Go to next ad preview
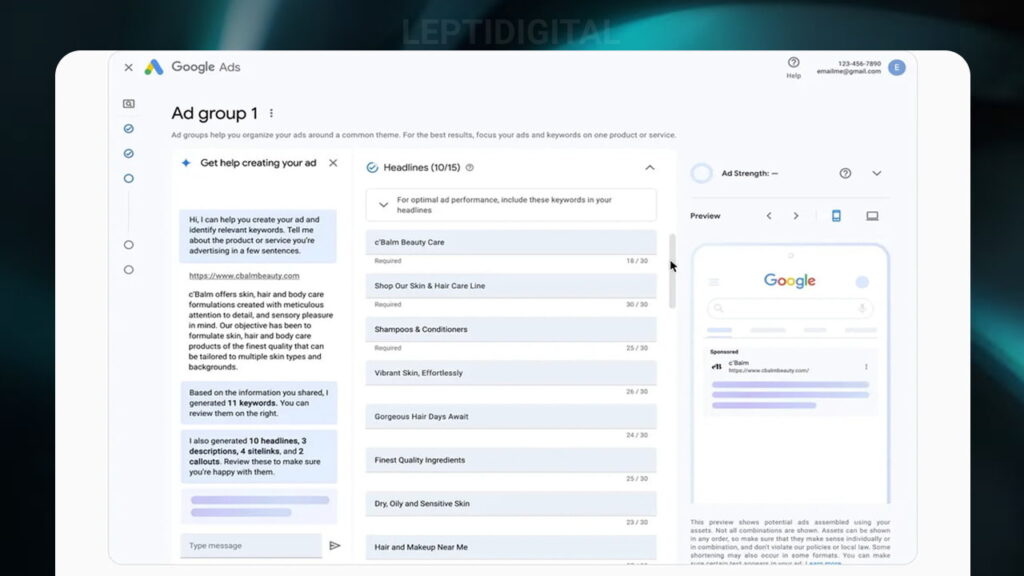Image resolution: width=1024 pixels, height=576 pixels. click(x=795, y=216)
